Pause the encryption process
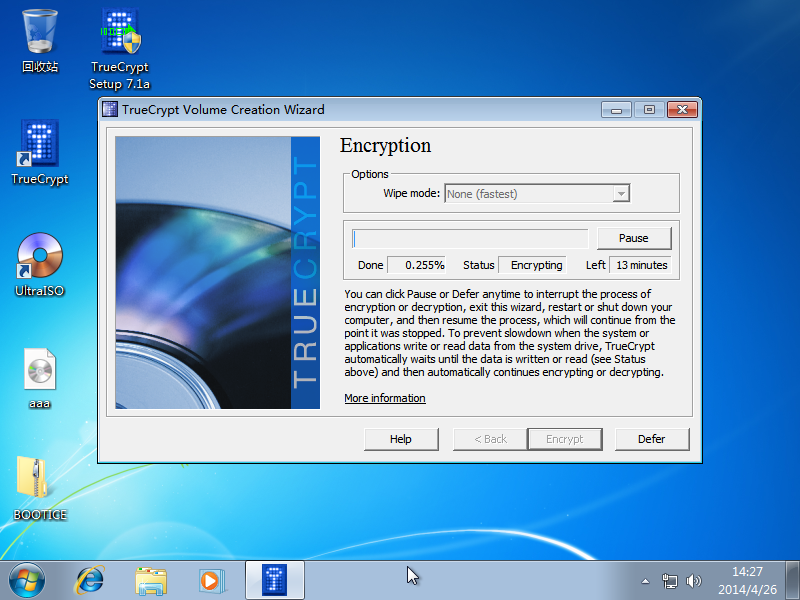 [x=634, y=238]
